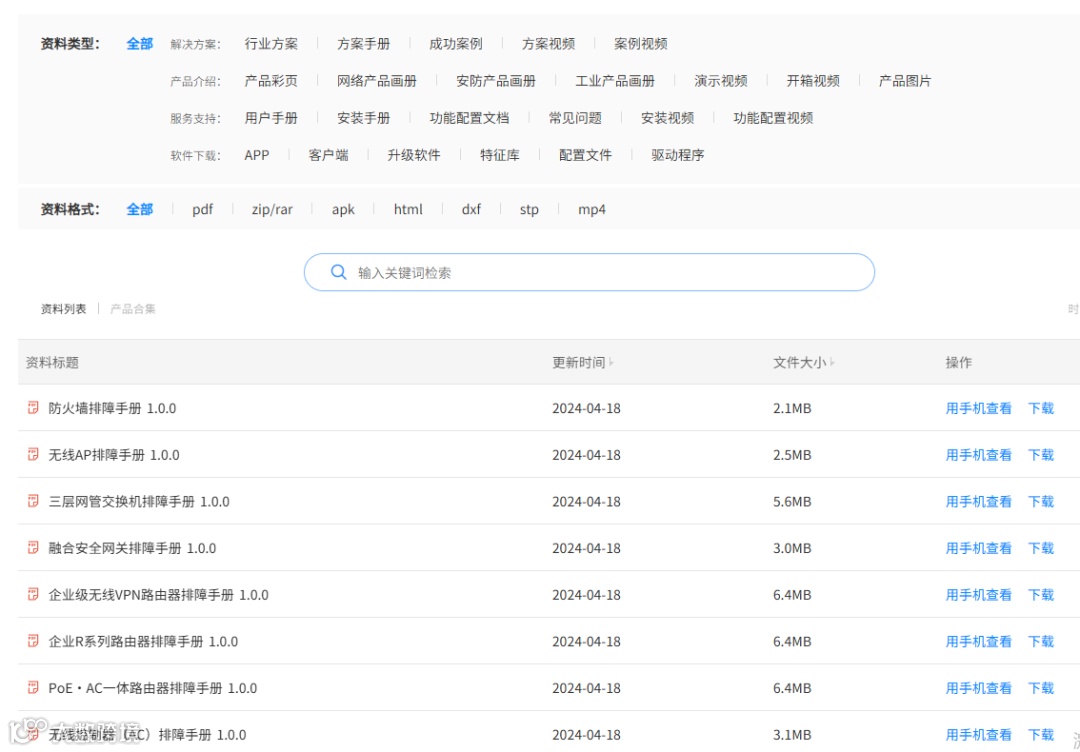Filter by 功能配置视频
Screen dimensions: 1080x752
click(773, 118)
